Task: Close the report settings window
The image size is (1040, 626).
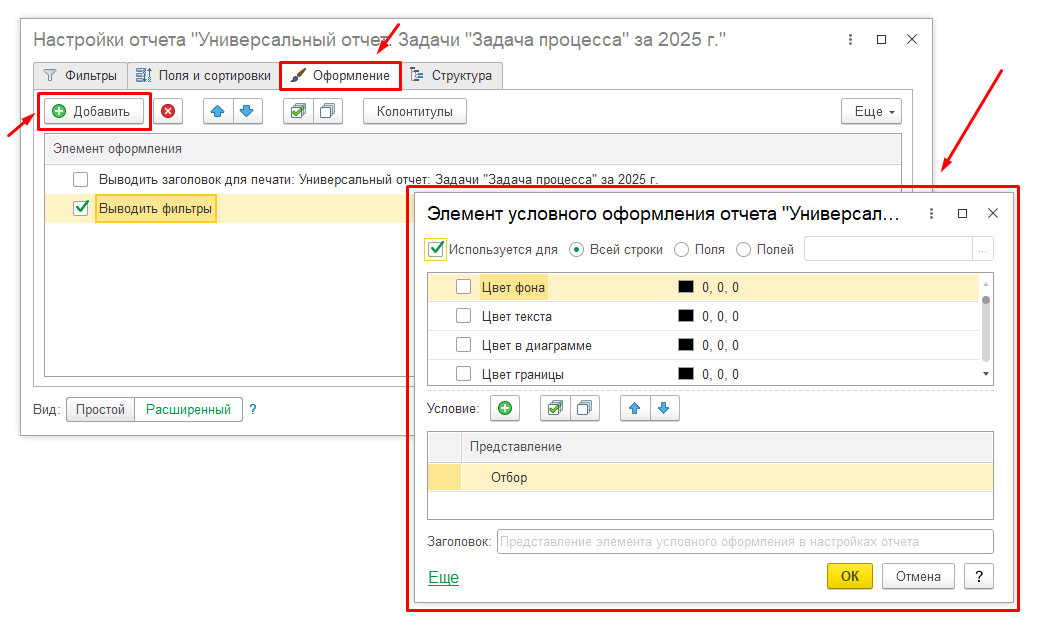Action: tap(912, 40)
